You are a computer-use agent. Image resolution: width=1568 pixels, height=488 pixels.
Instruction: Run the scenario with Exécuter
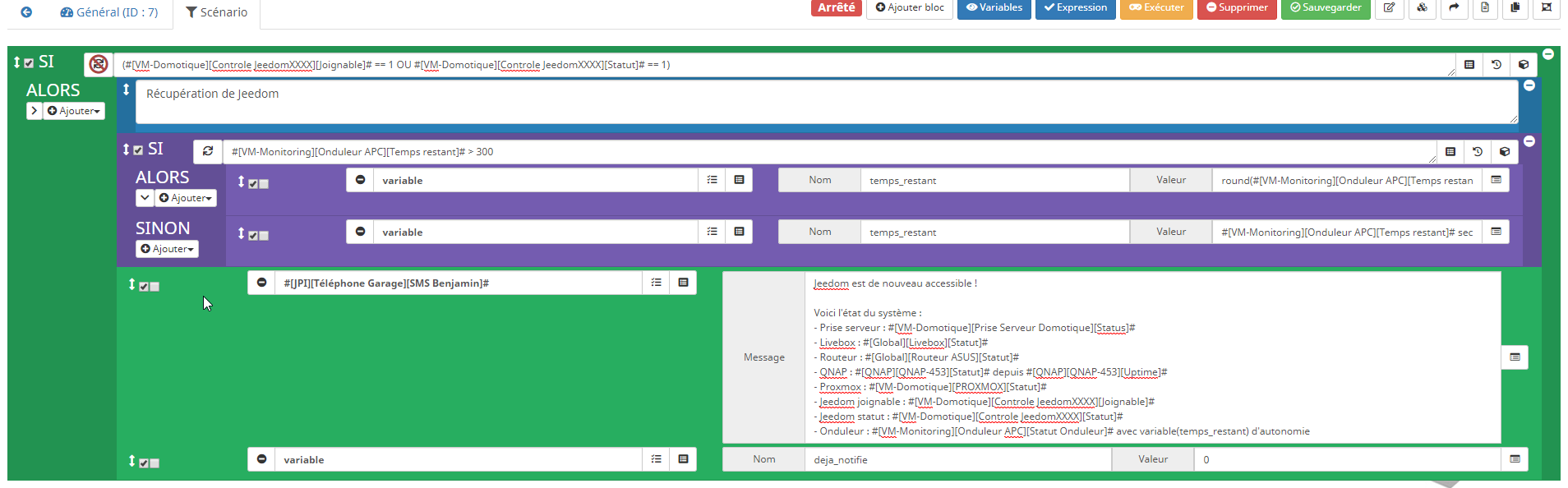click(x=1156, y=7)
